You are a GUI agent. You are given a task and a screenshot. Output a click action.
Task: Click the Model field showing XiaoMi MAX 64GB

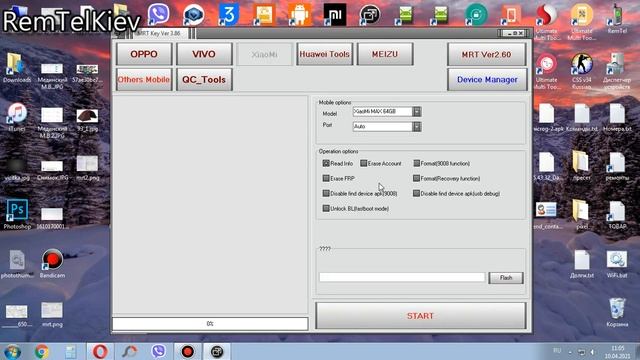[383, 111]
